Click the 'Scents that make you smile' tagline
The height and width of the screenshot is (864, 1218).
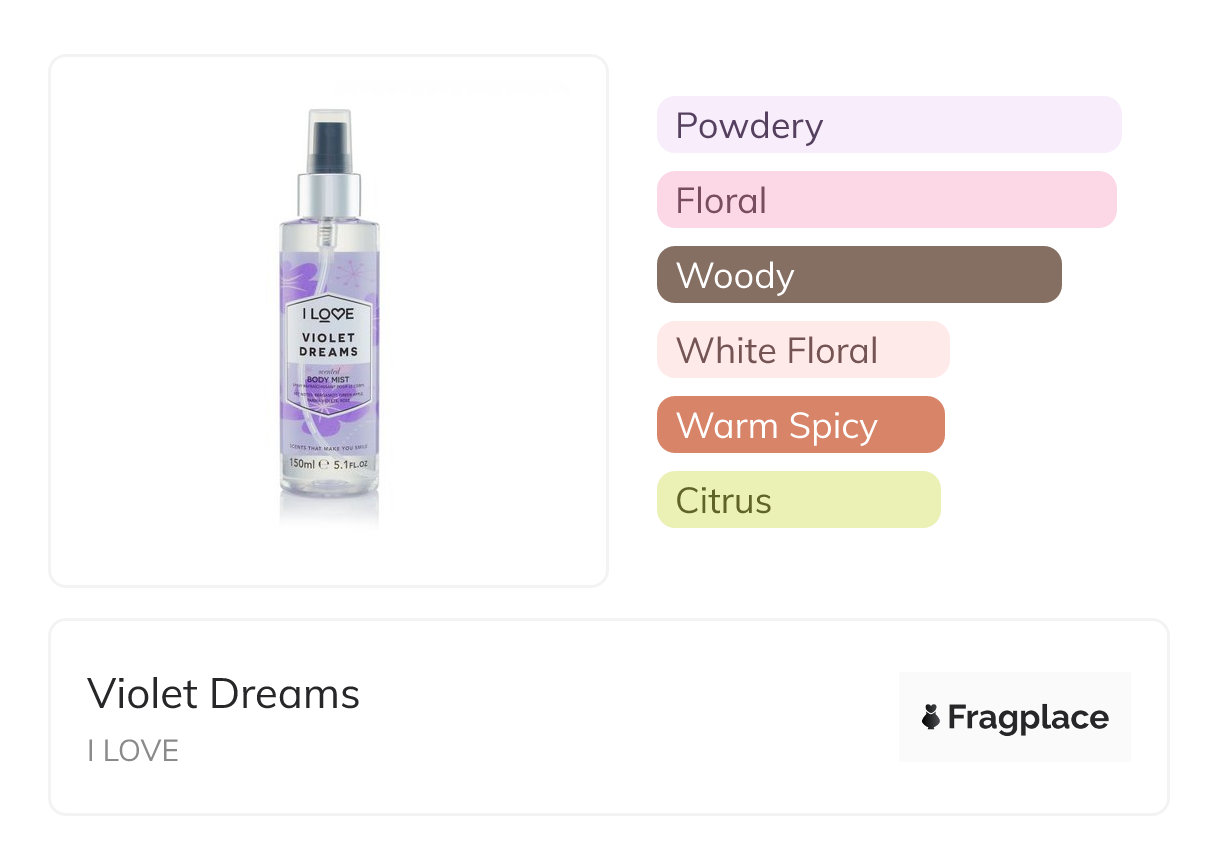328,445
